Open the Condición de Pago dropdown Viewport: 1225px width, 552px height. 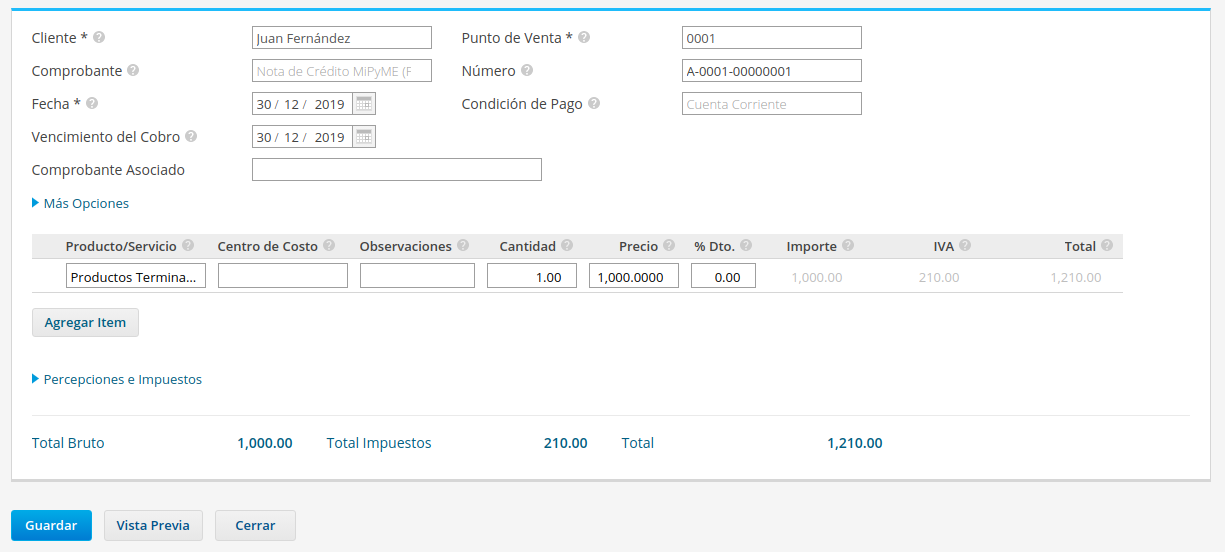tap(772, 104)
